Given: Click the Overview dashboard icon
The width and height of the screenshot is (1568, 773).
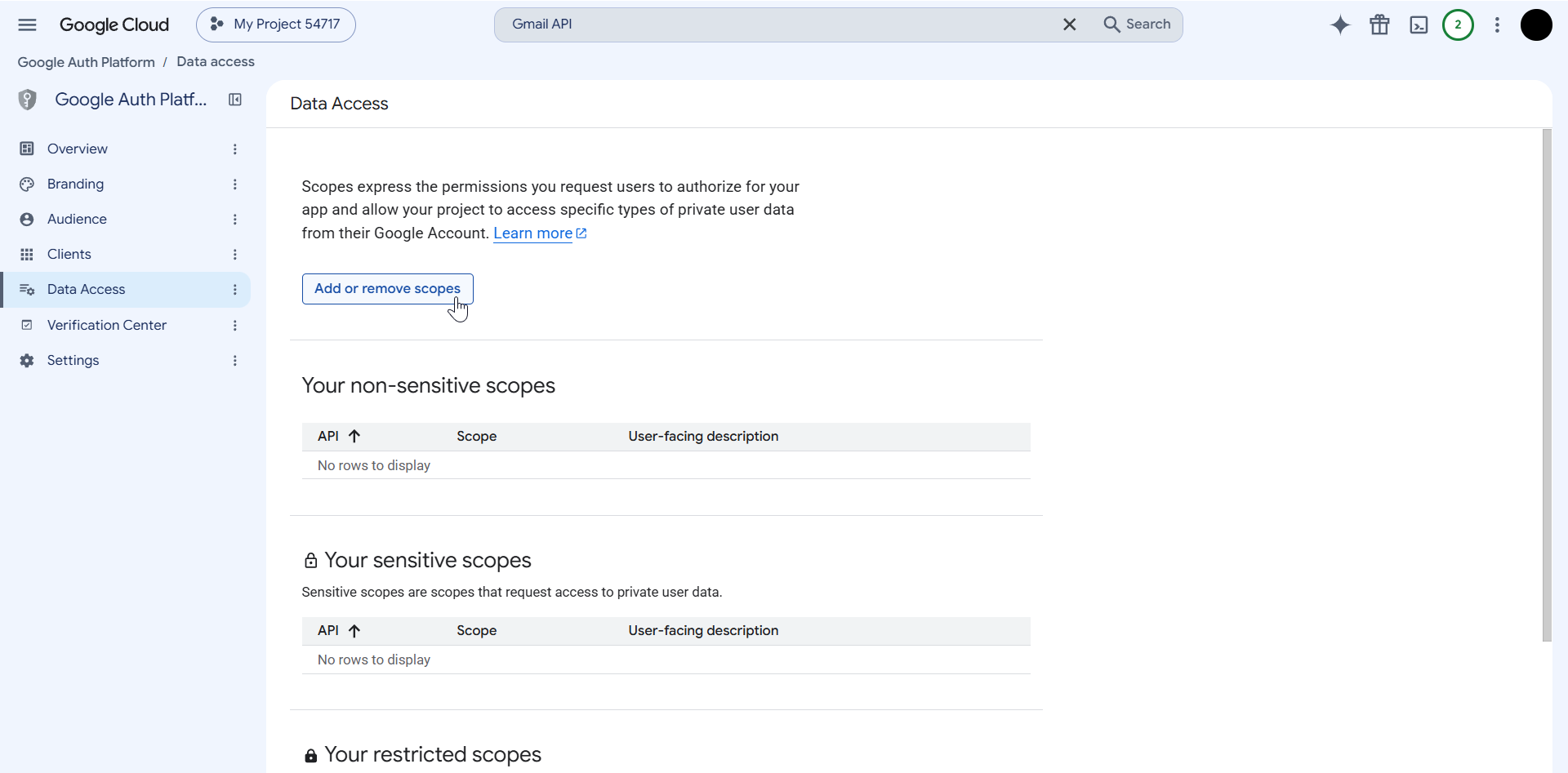Looking at the screenshot, I should coord(27,149).
